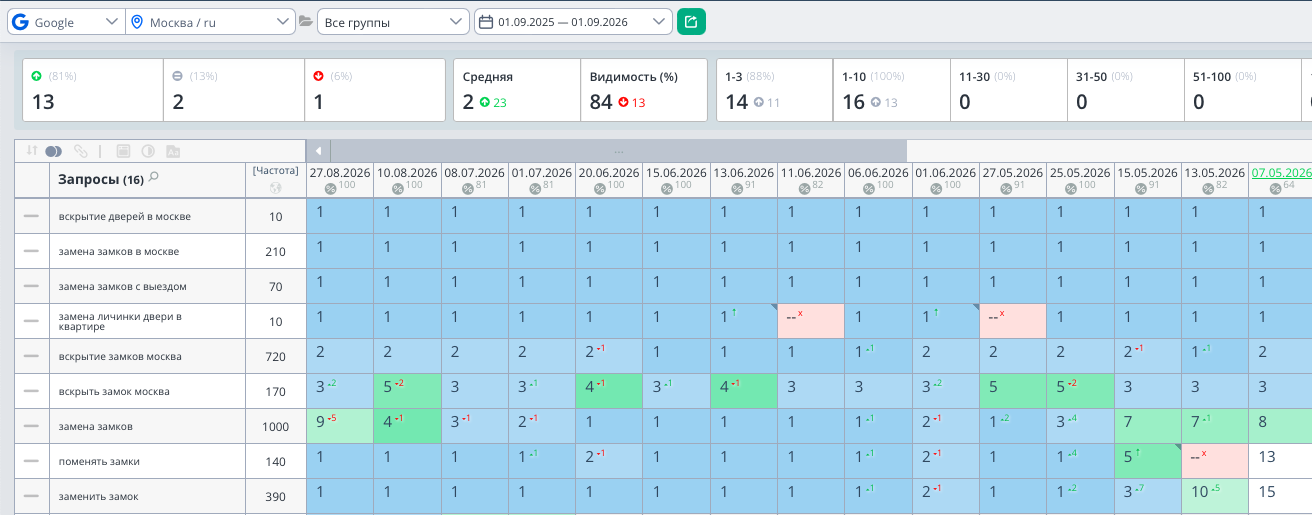Filter by the 51-100 positions card
Viewport: 1312px width, 515px height.
[x=1242, y=90]
